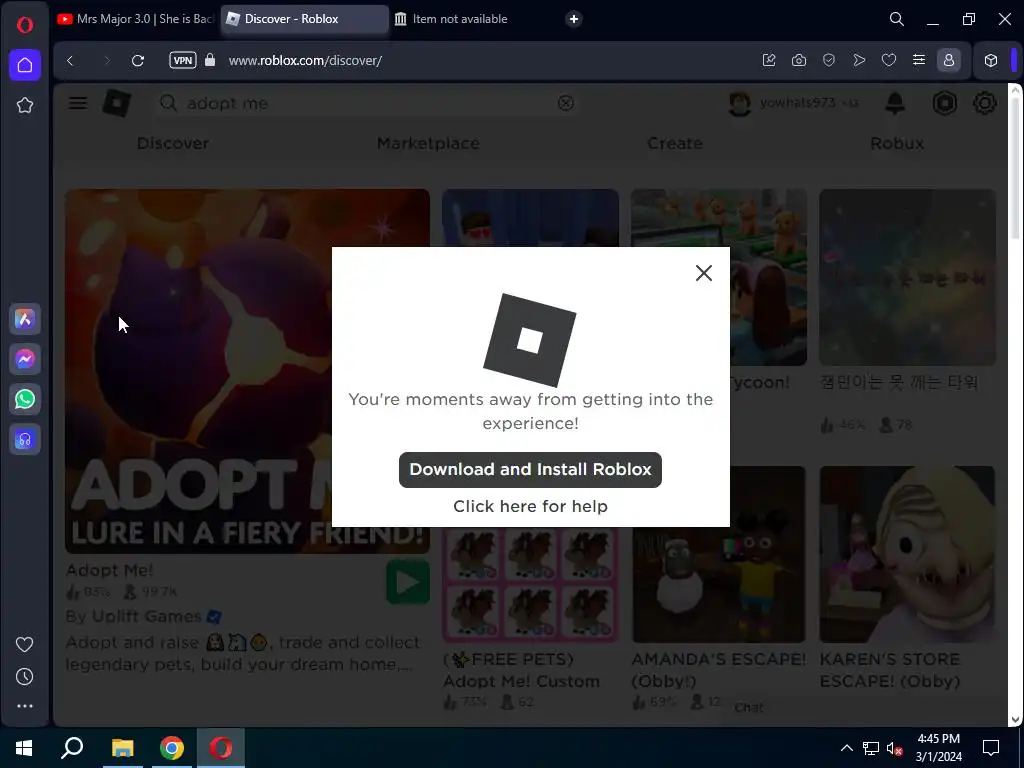Take a snapshot with camera icon

(x=799, y=60)
